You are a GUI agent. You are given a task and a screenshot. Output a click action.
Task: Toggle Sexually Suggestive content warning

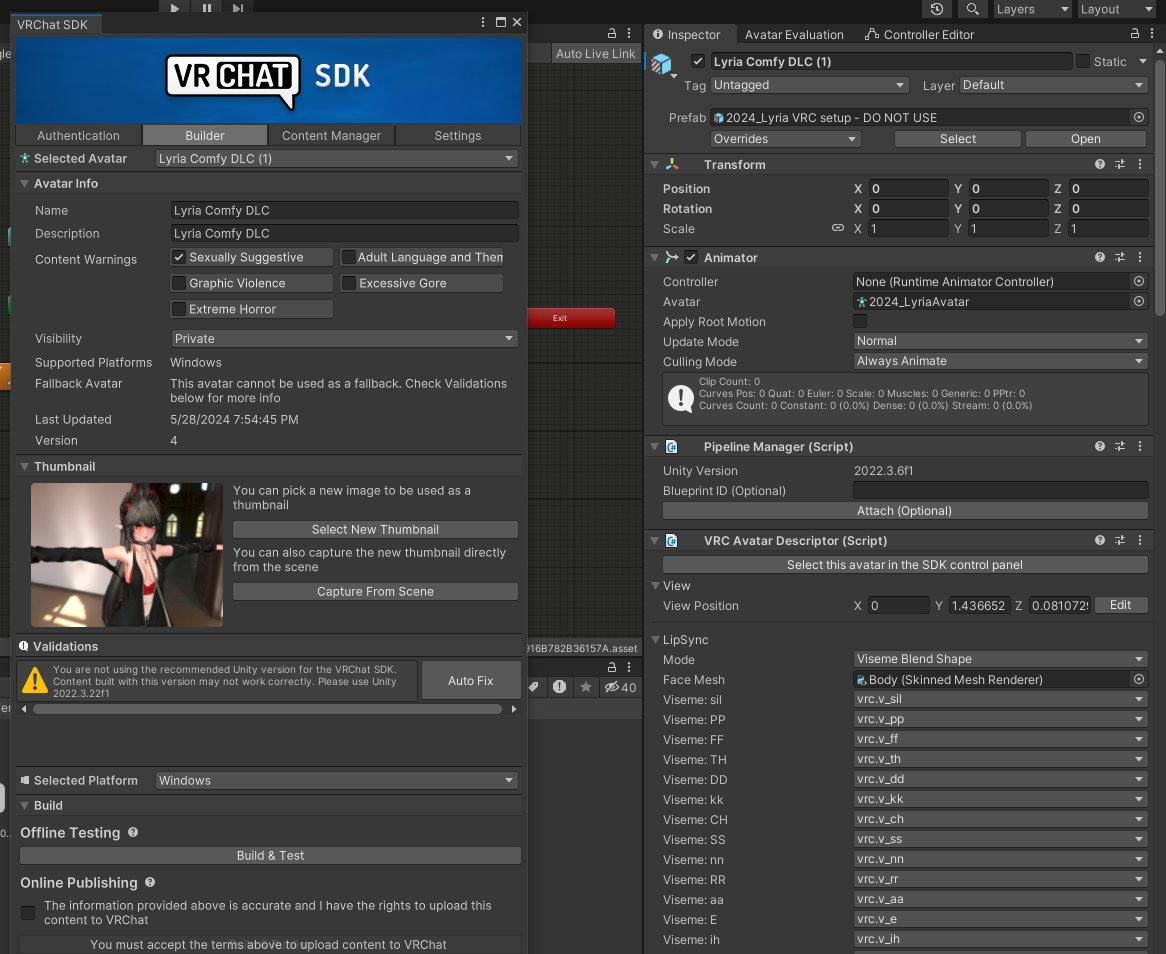tap(178, 257)
